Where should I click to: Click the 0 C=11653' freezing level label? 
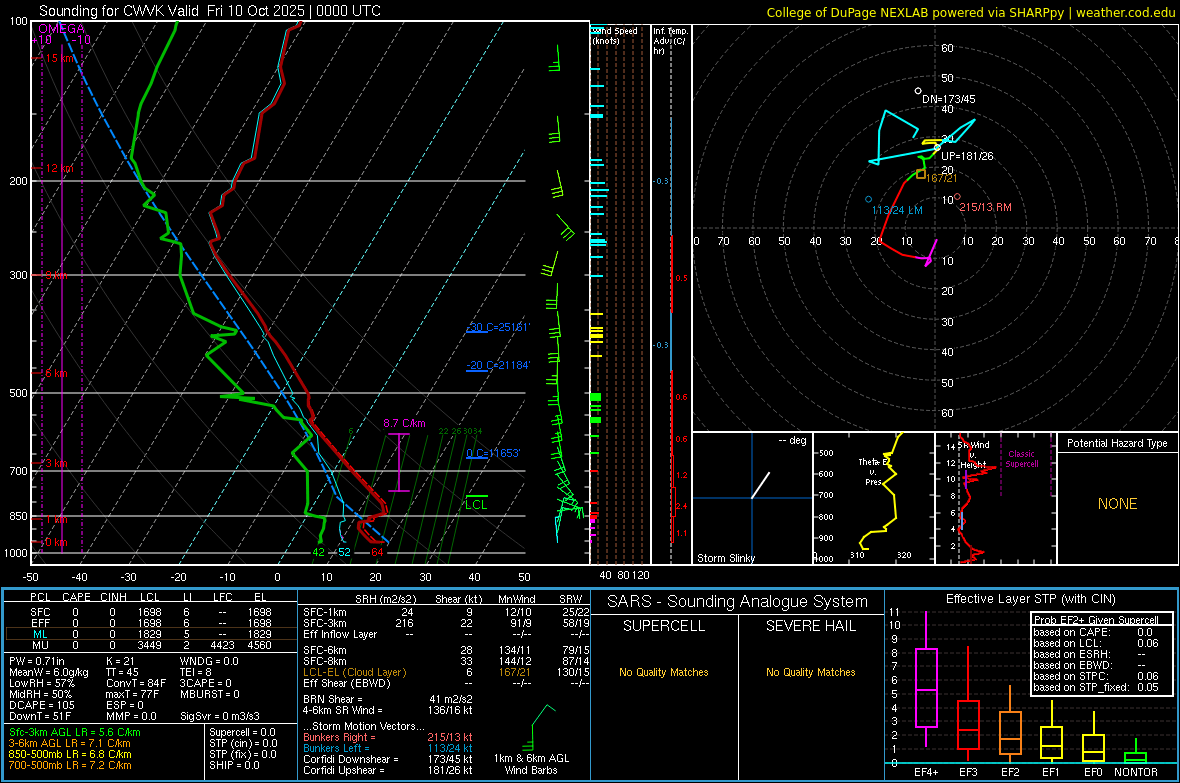[493, 452]
